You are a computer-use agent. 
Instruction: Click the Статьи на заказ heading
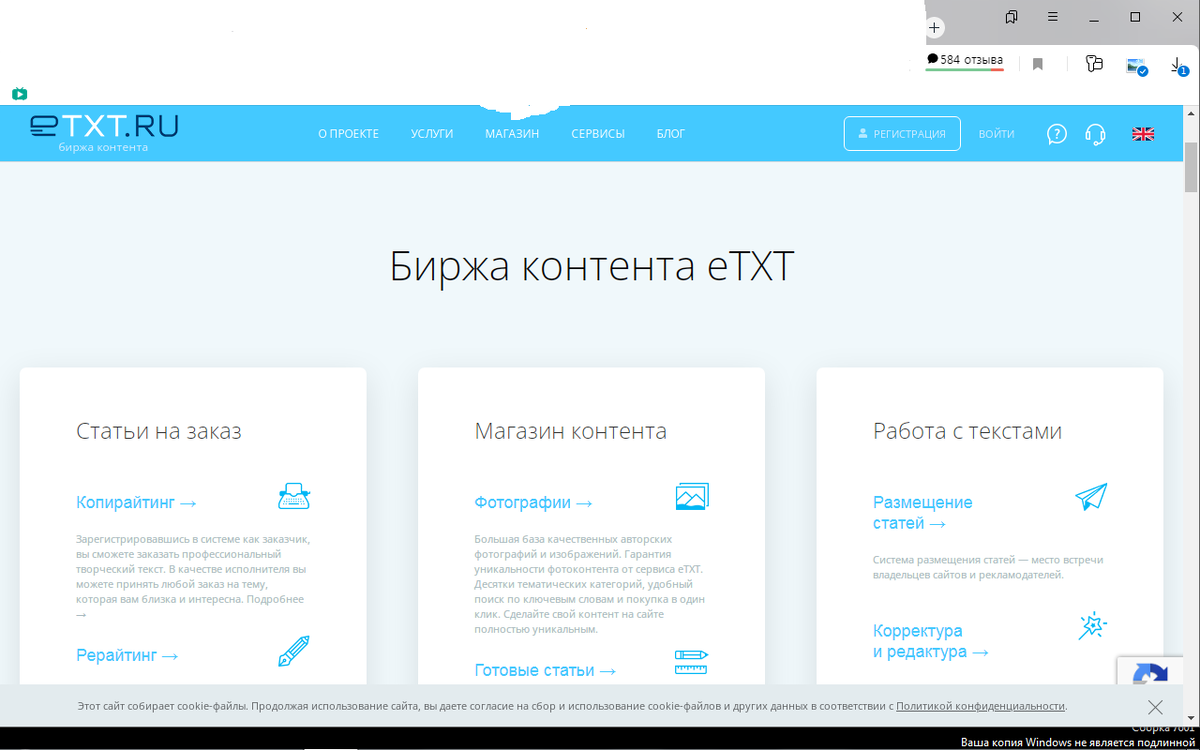(x=159, y=431)
